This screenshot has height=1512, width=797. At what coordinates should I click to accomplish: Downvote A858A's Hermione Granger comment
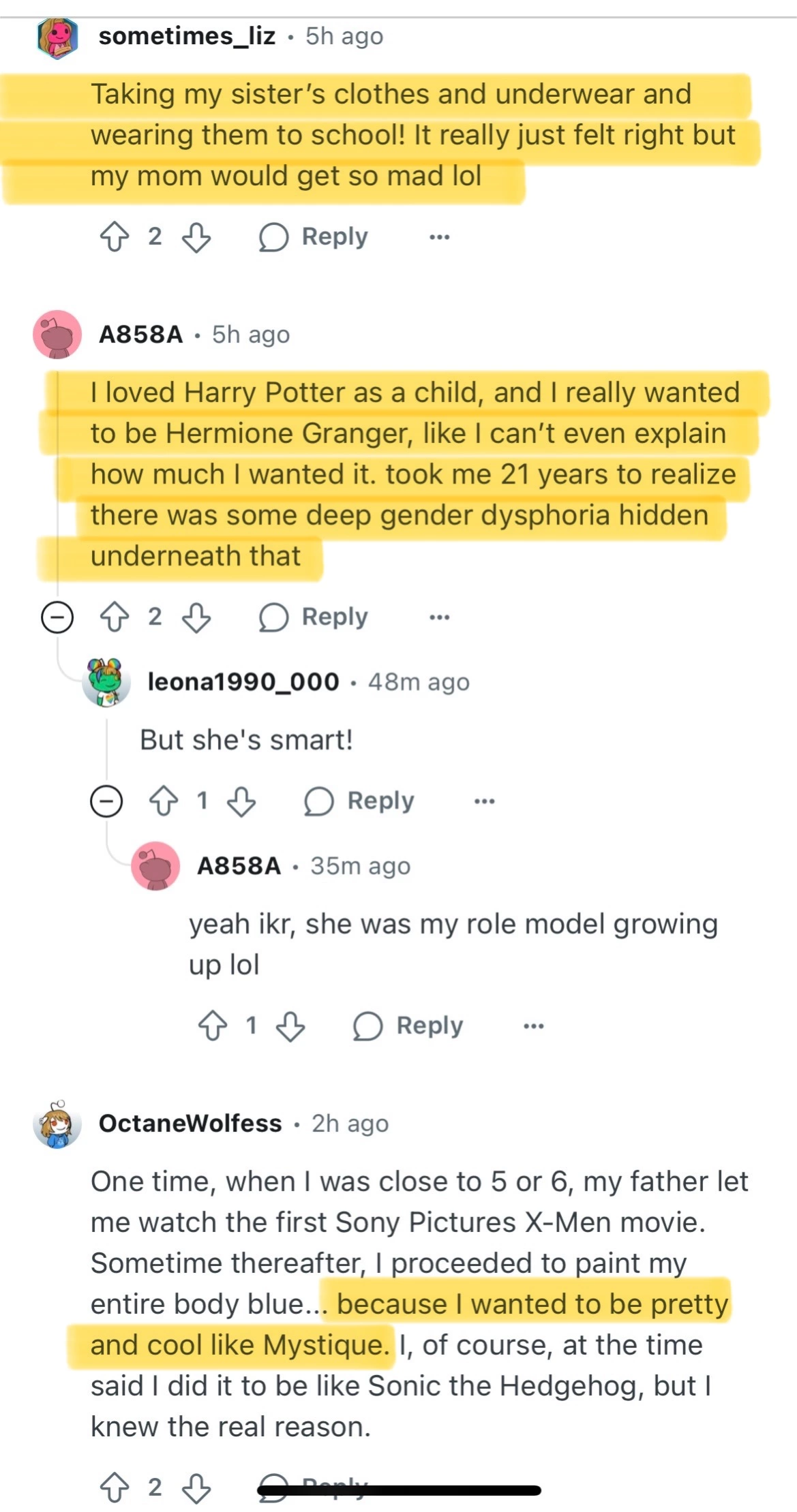click(x=196, y=617)
